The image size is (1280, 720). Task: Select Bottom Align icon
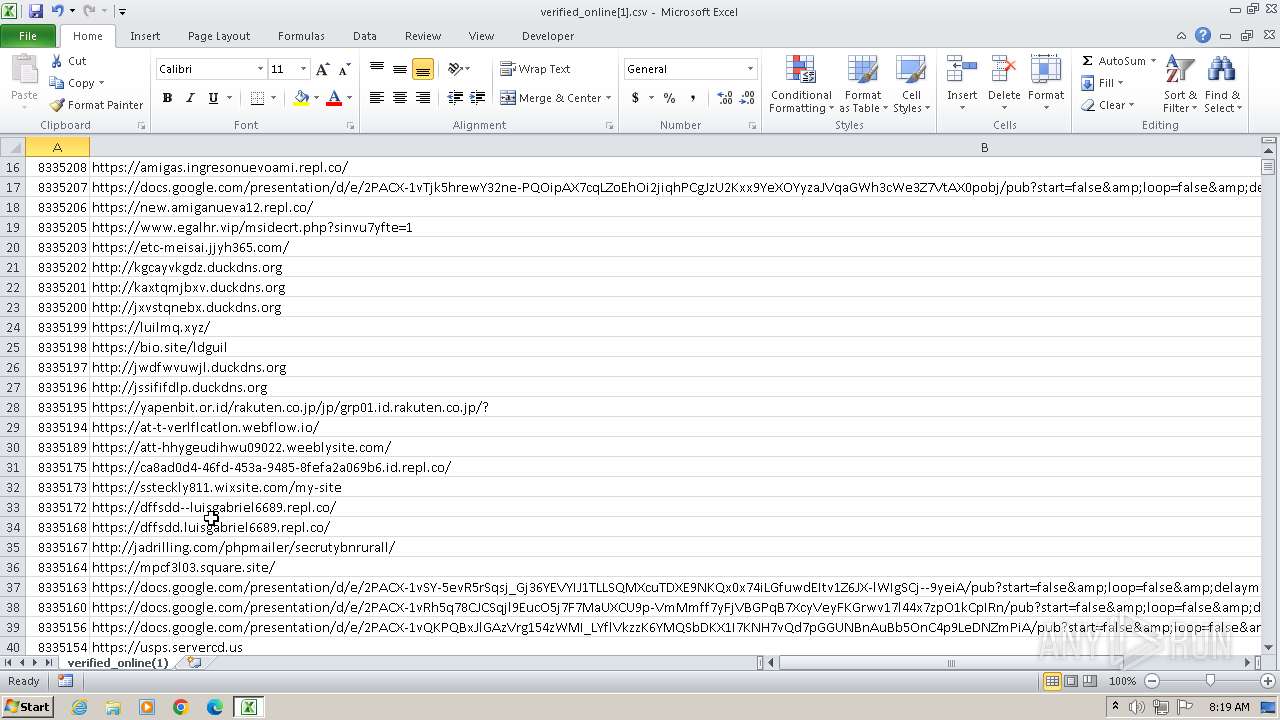point(423,69)
